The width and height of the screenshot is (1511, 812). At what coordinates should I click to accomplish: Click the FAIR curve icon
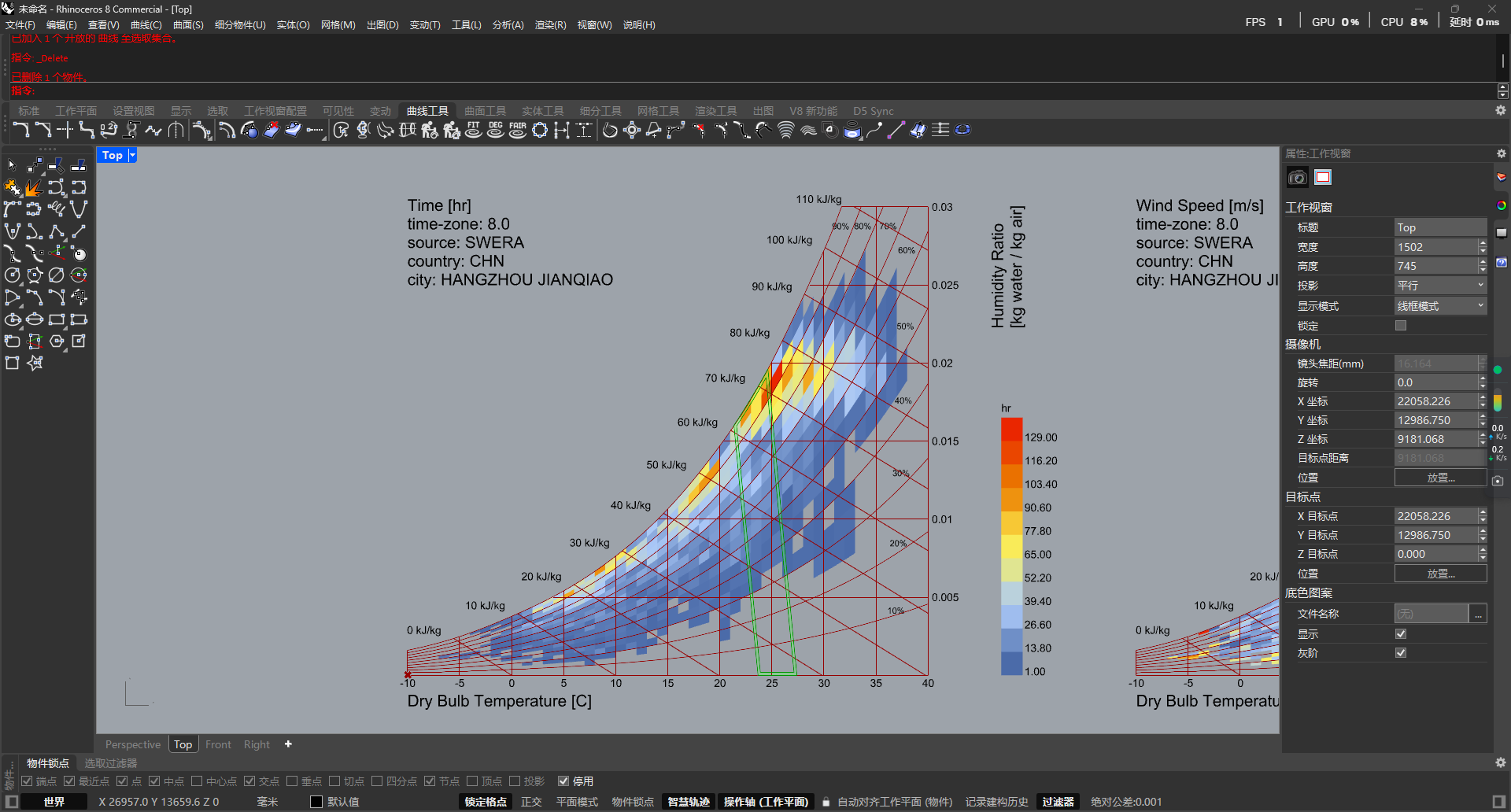coord(517,130)
